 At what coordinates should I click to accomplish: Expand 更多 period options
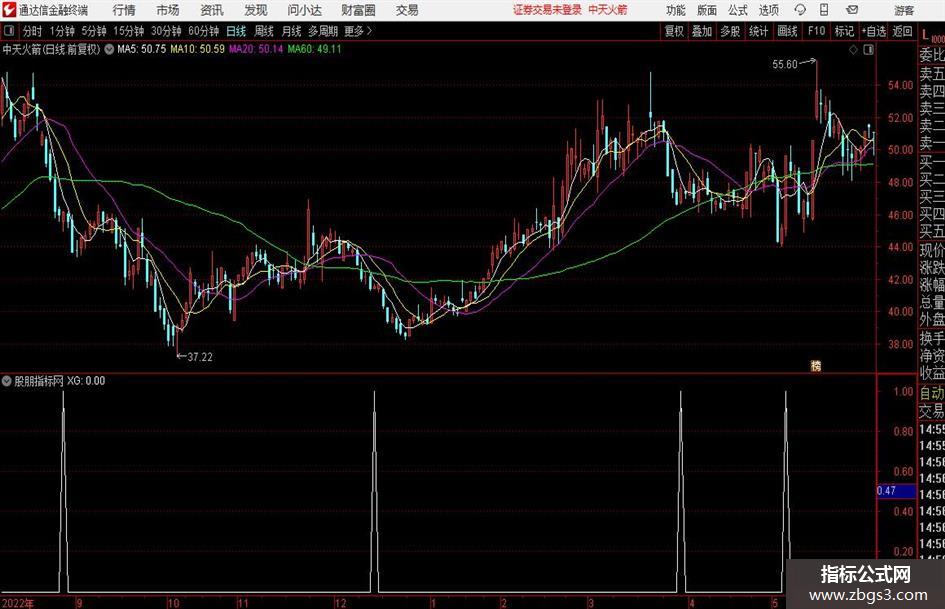click(x=358, y=31)
